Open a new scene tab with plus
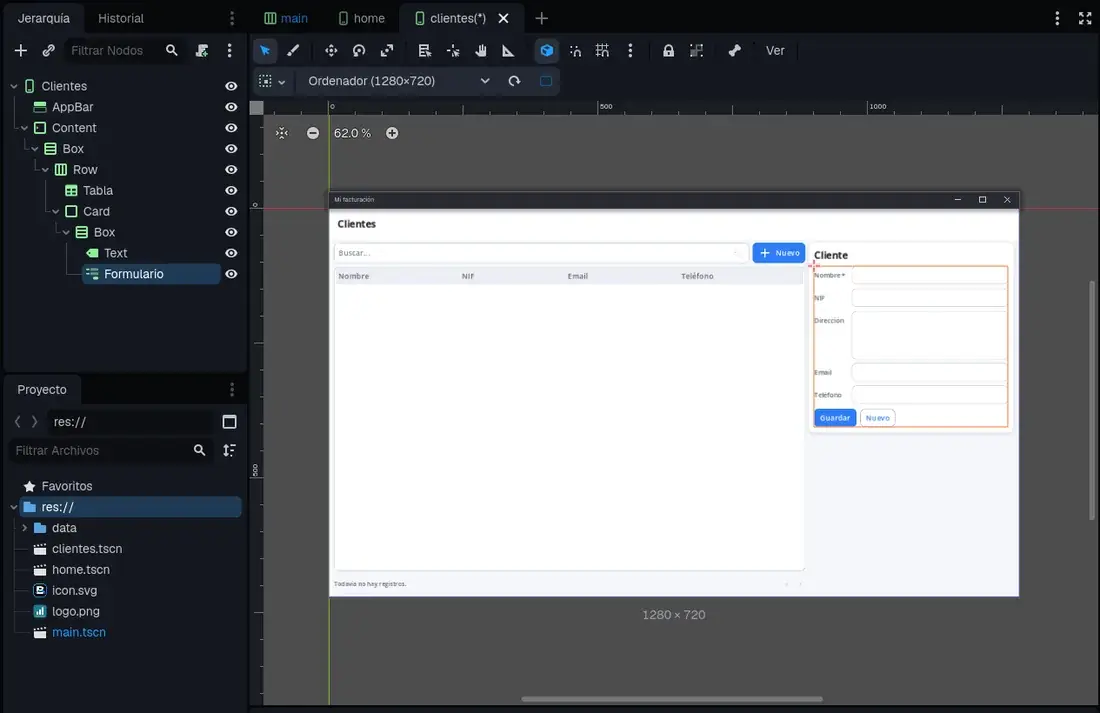Viewport: 1100px width, 713px height. (x=541, y=18)
